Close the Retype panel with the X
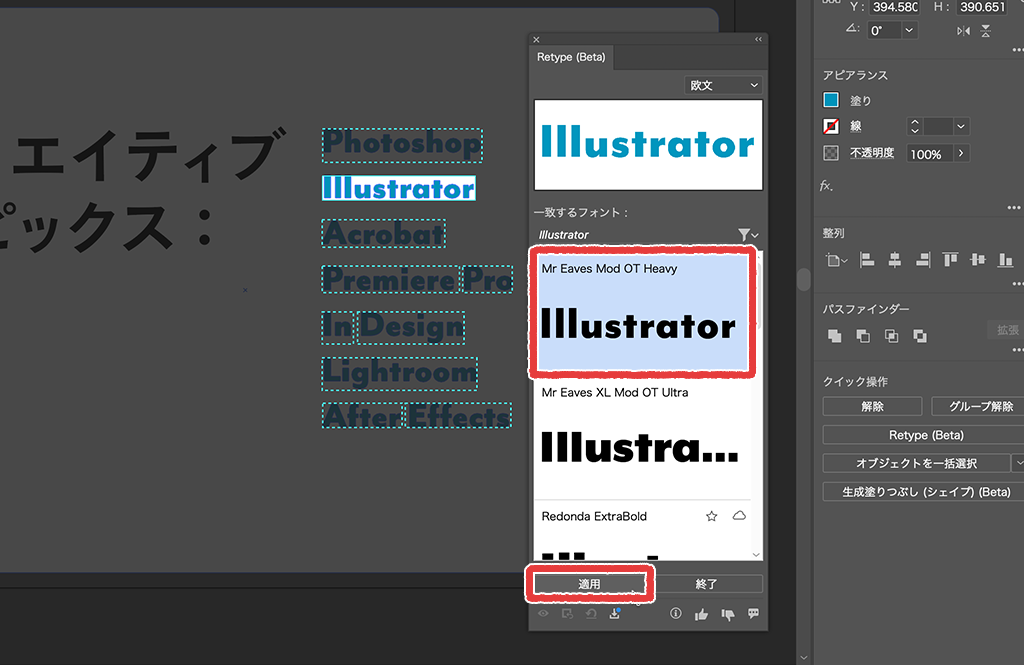This screenshot has width=1024, height=665. [x=536, y=40]
